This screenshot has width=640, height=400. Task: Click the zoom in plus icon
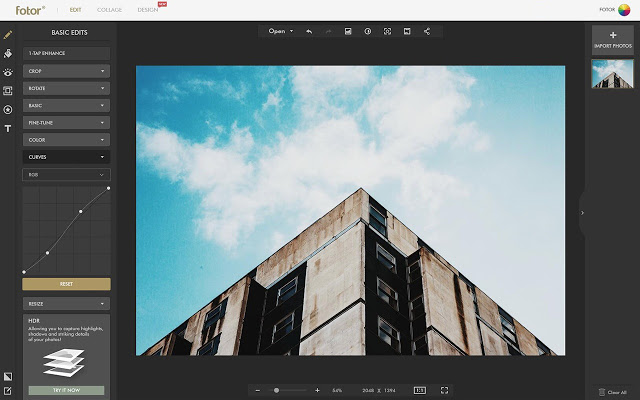317,390
